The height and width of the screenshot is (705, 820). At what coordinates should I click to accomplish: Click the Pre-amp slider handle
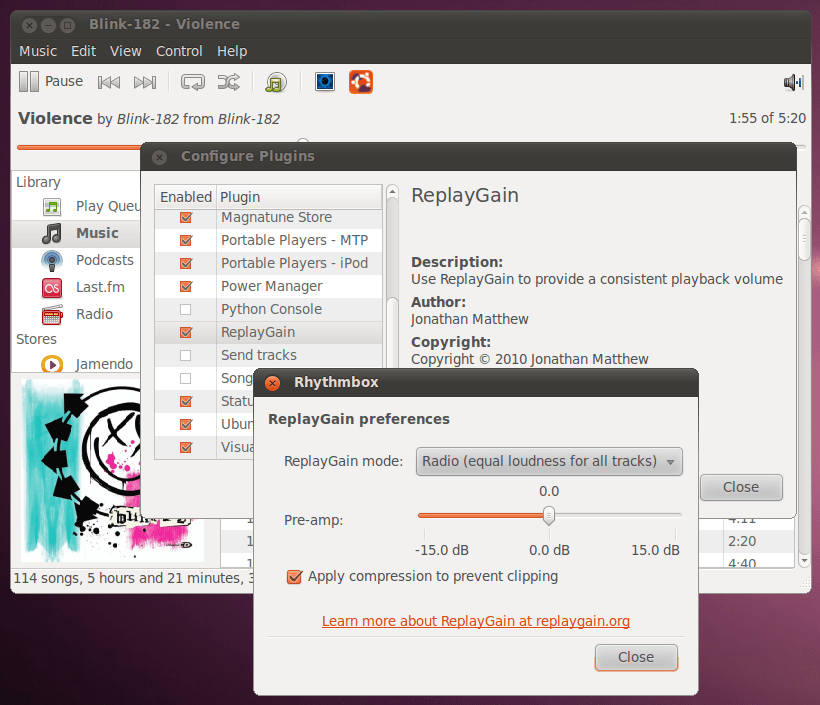(549, 516)
